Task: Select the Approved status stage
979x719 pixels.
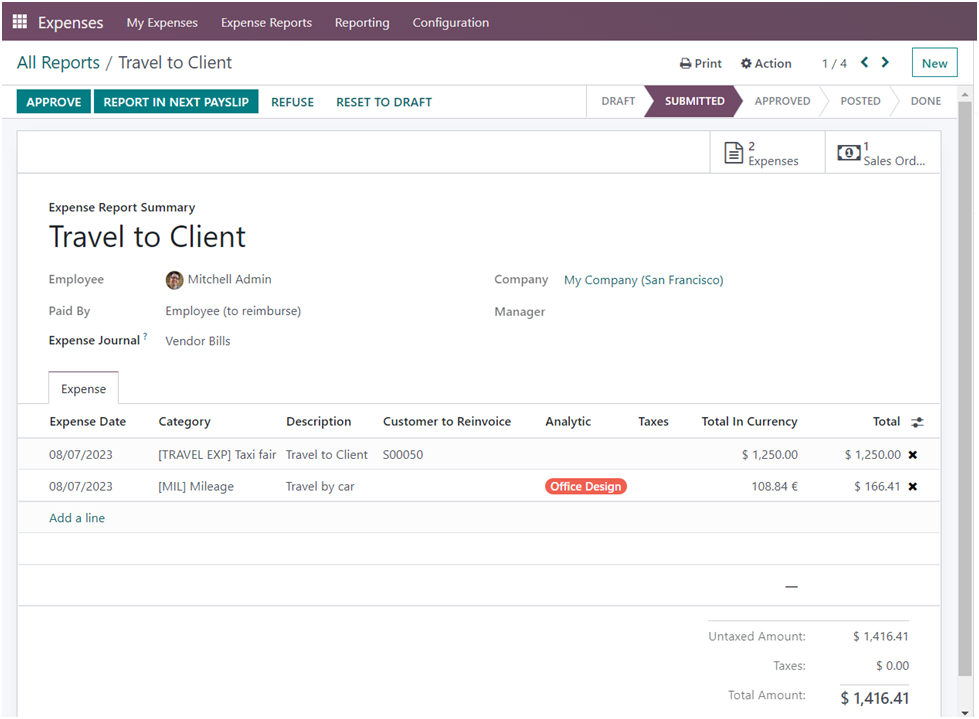Action: pyautogui.click(x=782, y=101)
